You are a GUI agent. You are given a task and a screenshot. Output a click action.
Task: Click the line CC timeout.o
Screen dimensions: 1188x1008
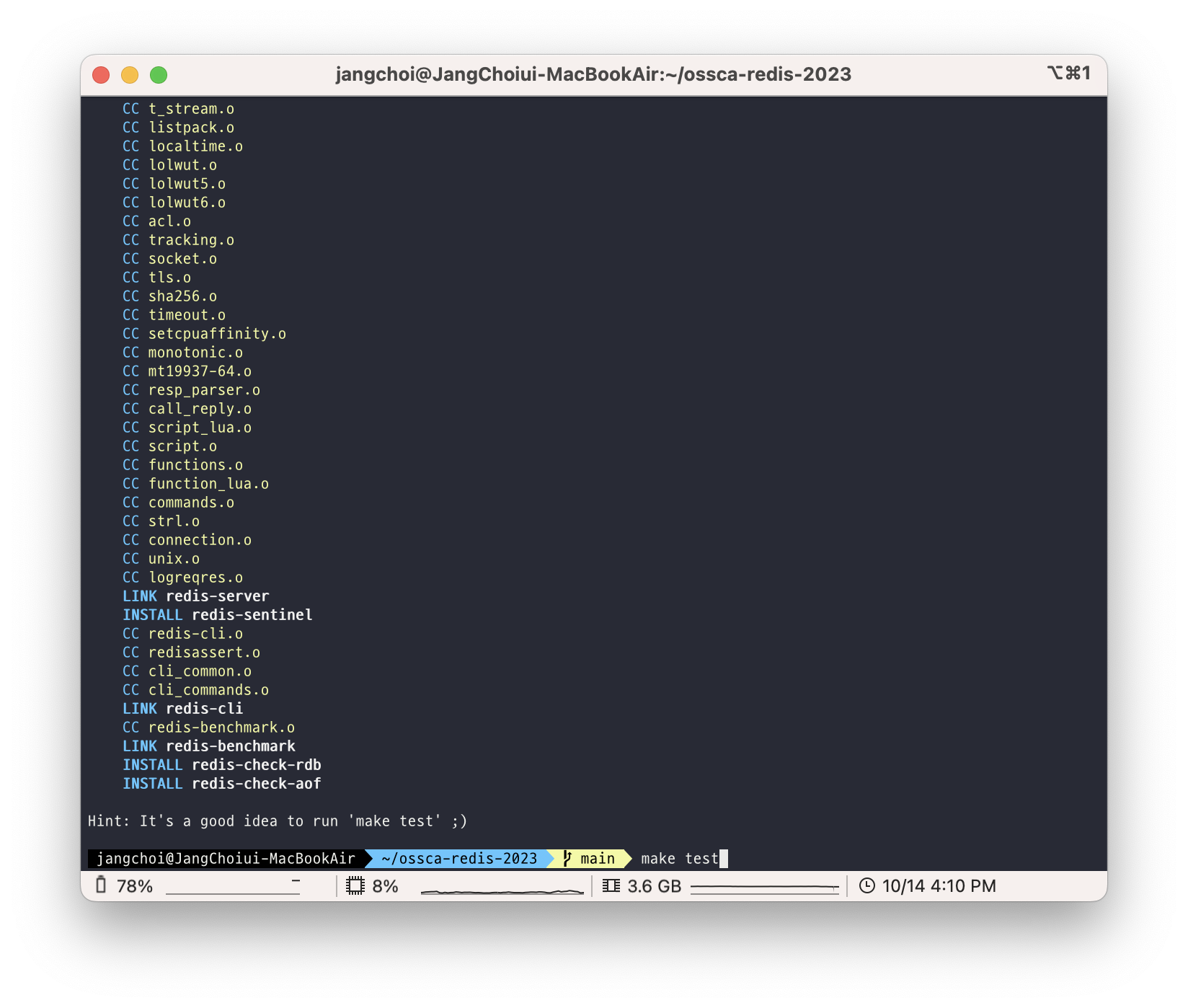pyautogui.click(x=174, y=314)
